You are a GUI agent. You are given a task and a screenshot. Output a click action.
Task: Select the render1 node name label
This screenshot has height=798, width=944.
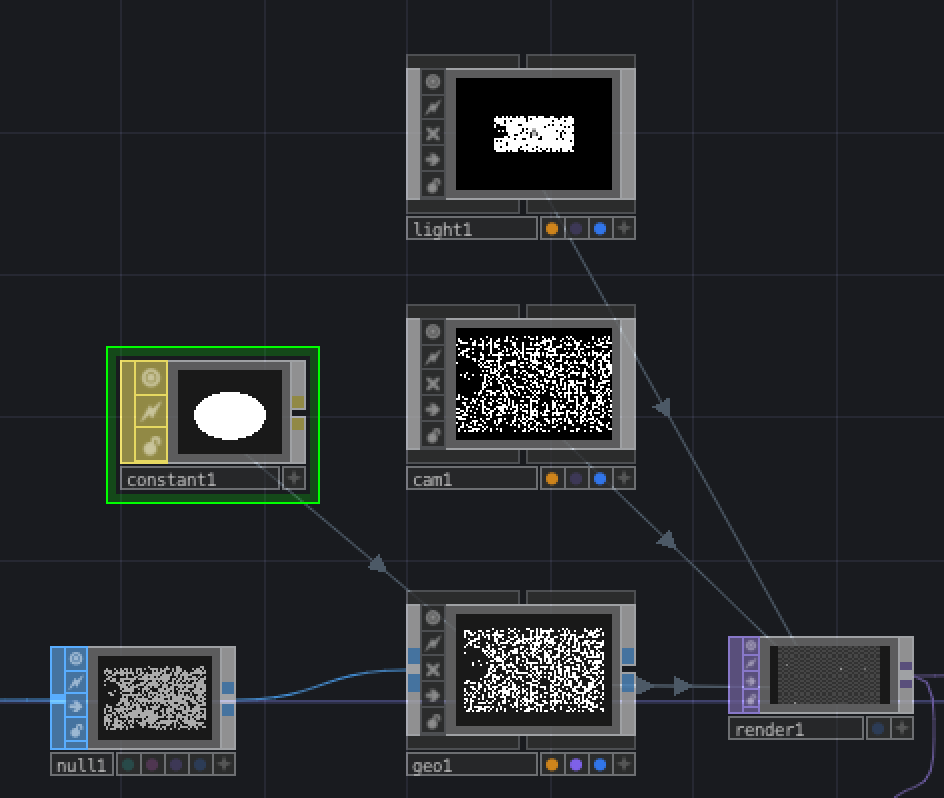796,729
